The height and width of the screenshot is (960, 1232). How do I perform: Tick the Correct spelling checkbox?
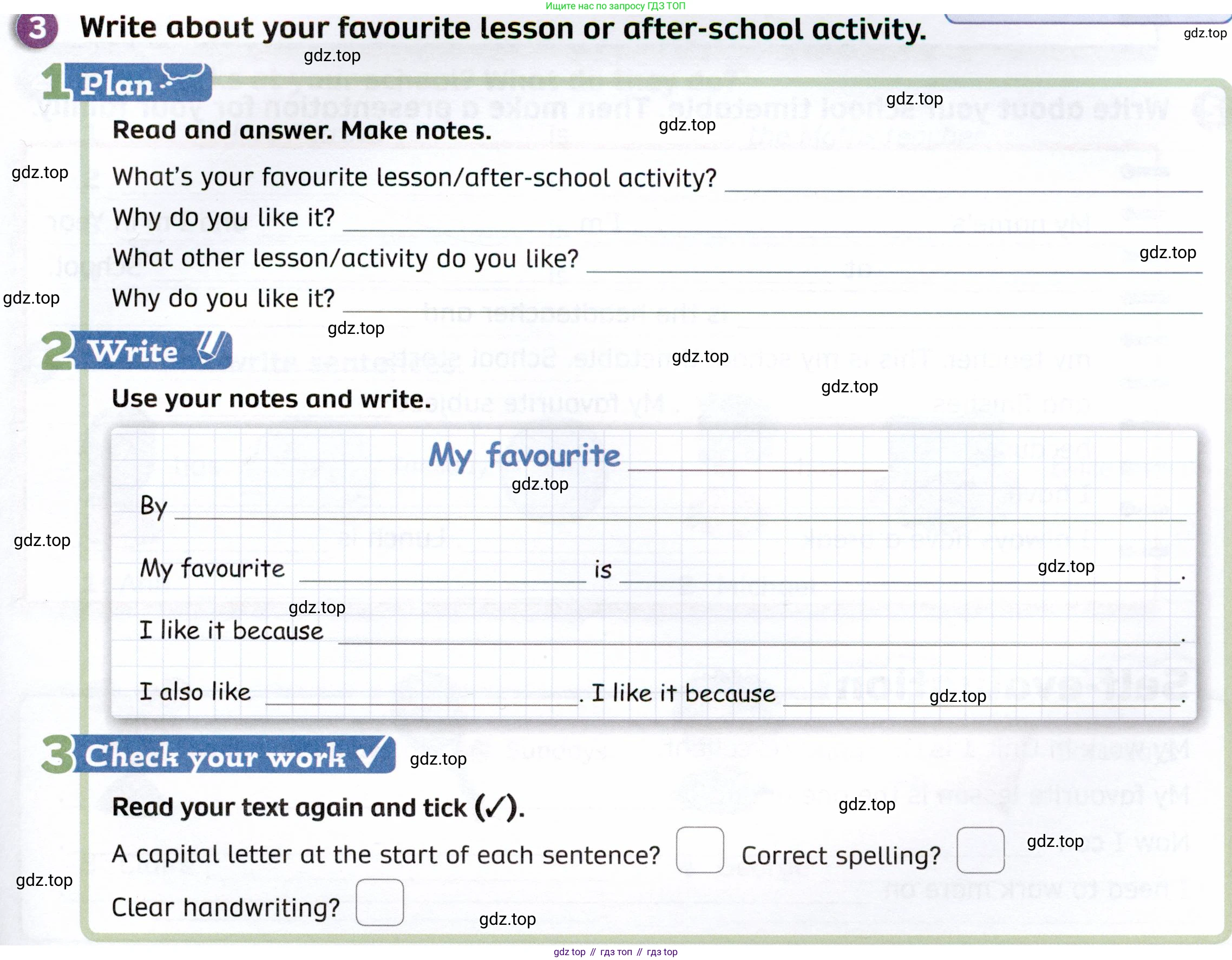click(x=980, y=850)
